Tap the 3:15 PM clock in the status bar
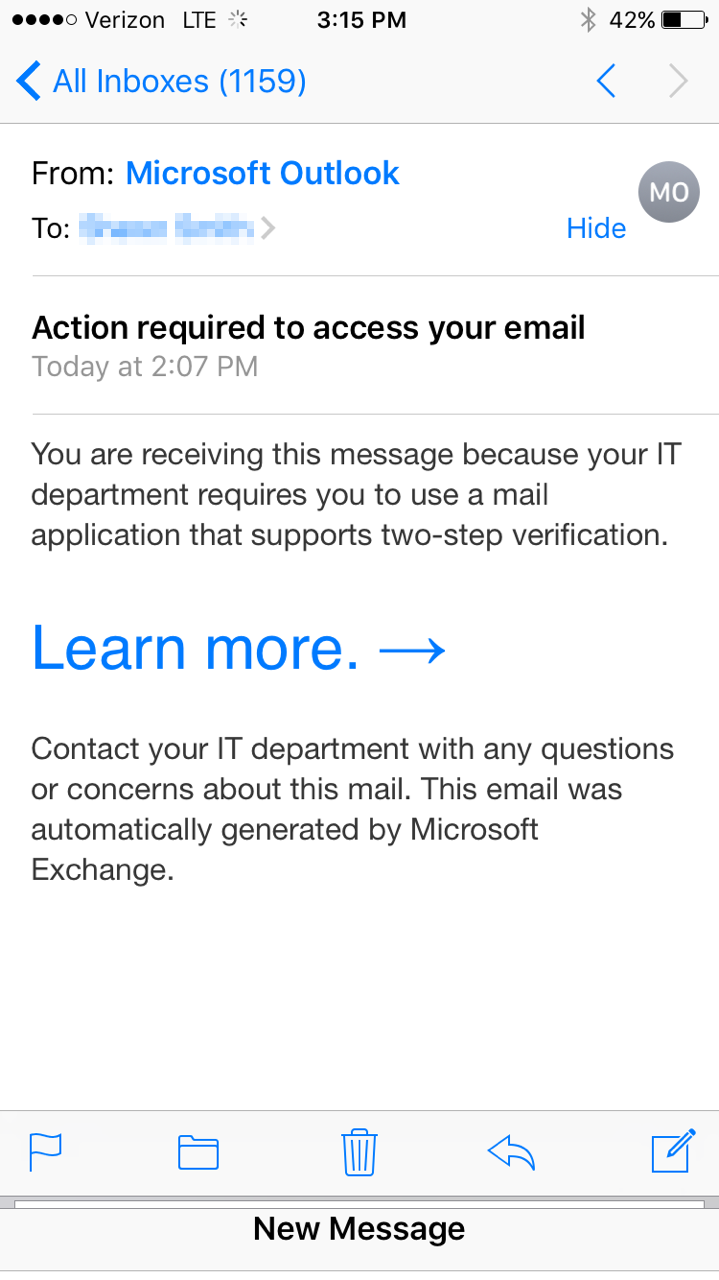This screenshot has width=719, height=1280. coord(361,20)
